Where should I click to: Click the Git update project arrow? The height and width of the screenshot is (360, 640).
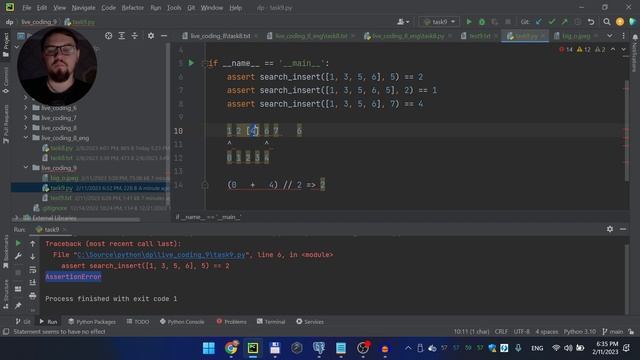[x=539, y=22]
